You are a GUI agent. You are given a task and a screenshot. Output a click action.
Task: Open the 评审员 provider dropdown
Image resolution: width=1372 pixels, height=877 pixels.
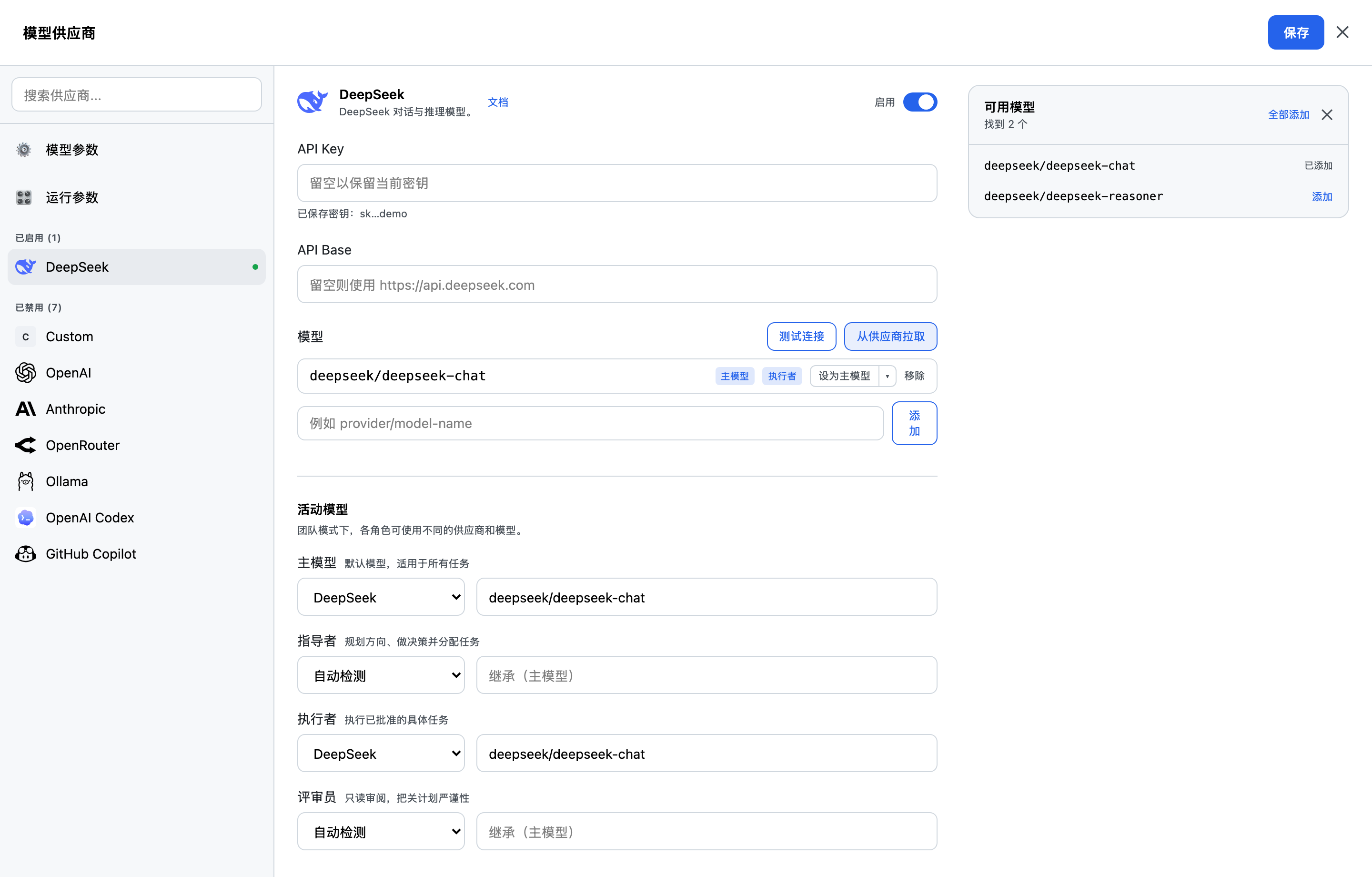(x=381, y=831)
